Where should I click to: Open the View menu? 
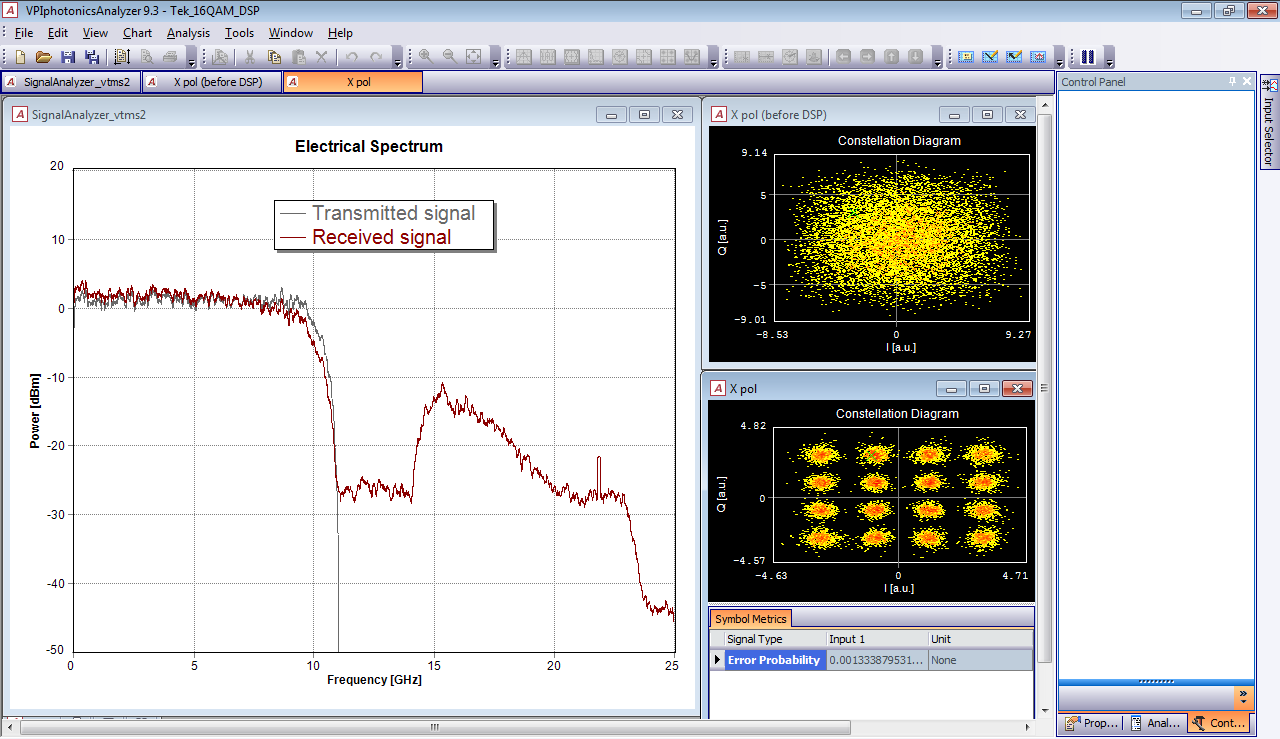(95, 33)
